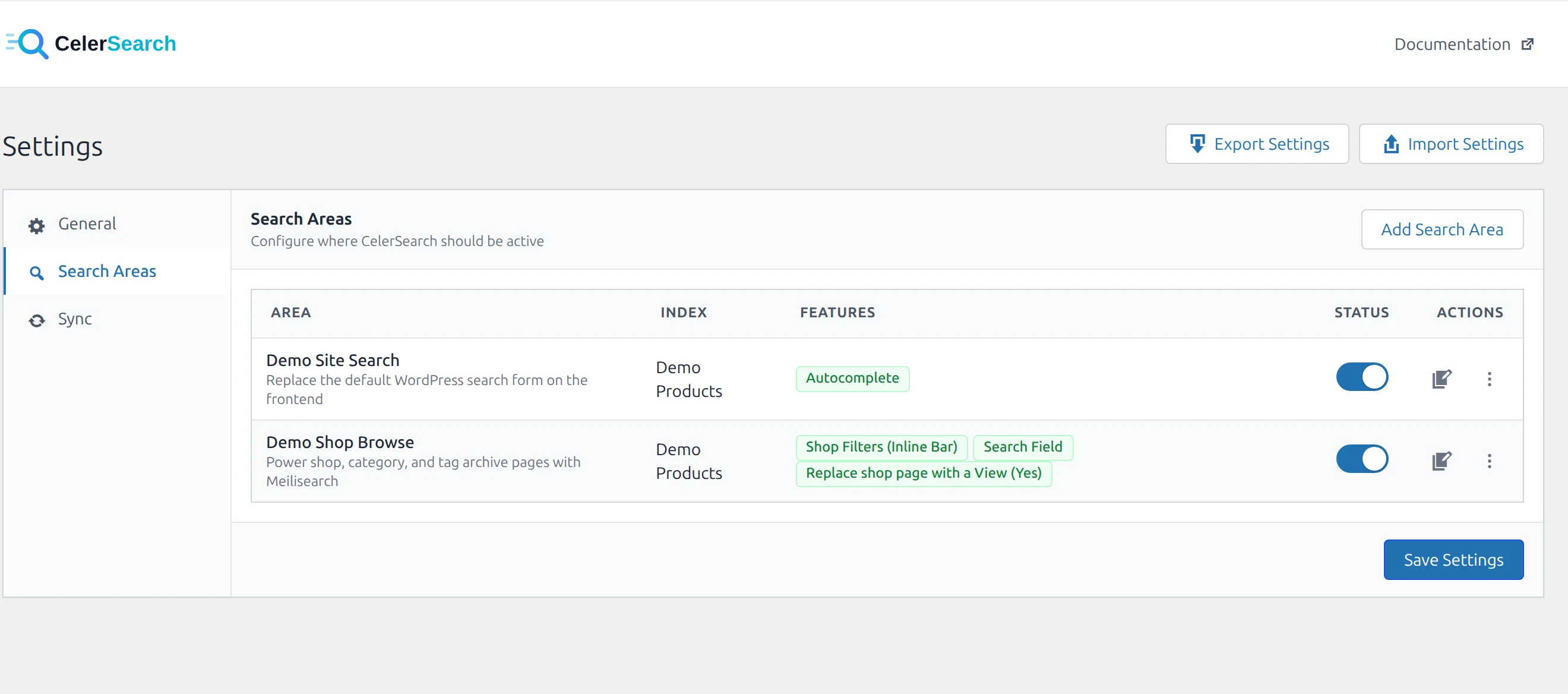Click Demo Products index in Demo Shop Browse row
Image resolution: width=1568 pixels, height=694 pixels.
[688, 461]
